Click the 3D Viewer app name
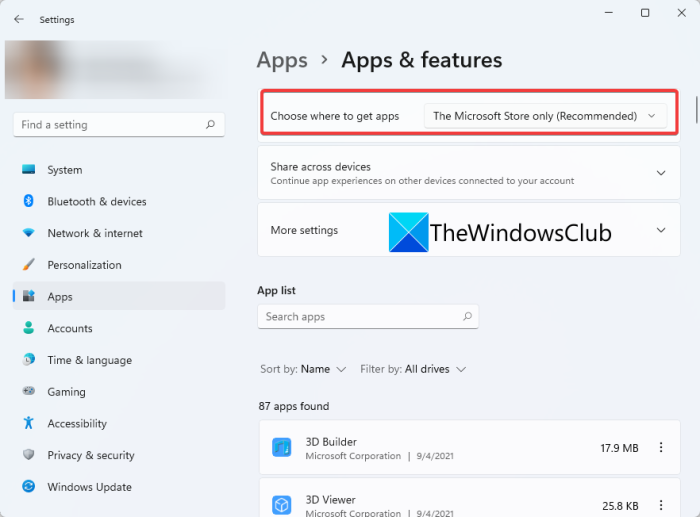The height and width of the screenshot is (517, 700). click(x=330, y=500)
